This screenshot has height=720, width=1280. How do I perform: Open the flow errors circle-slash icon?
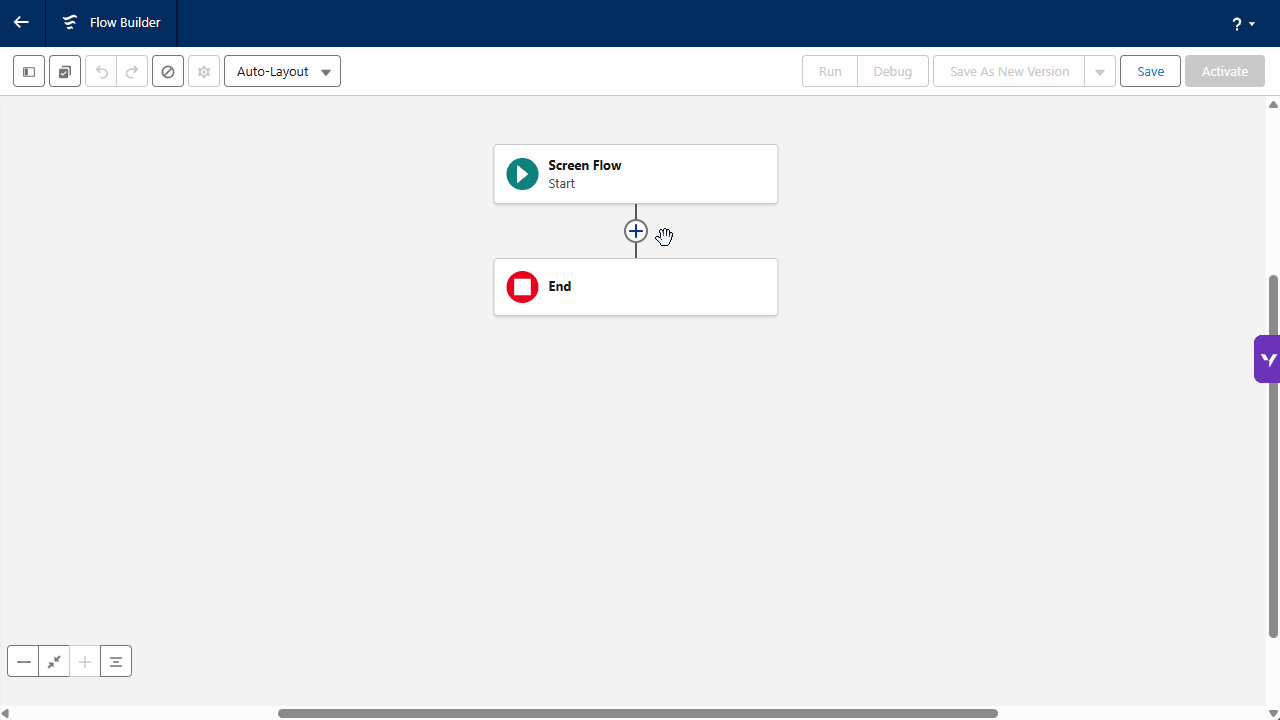point(168,72)
